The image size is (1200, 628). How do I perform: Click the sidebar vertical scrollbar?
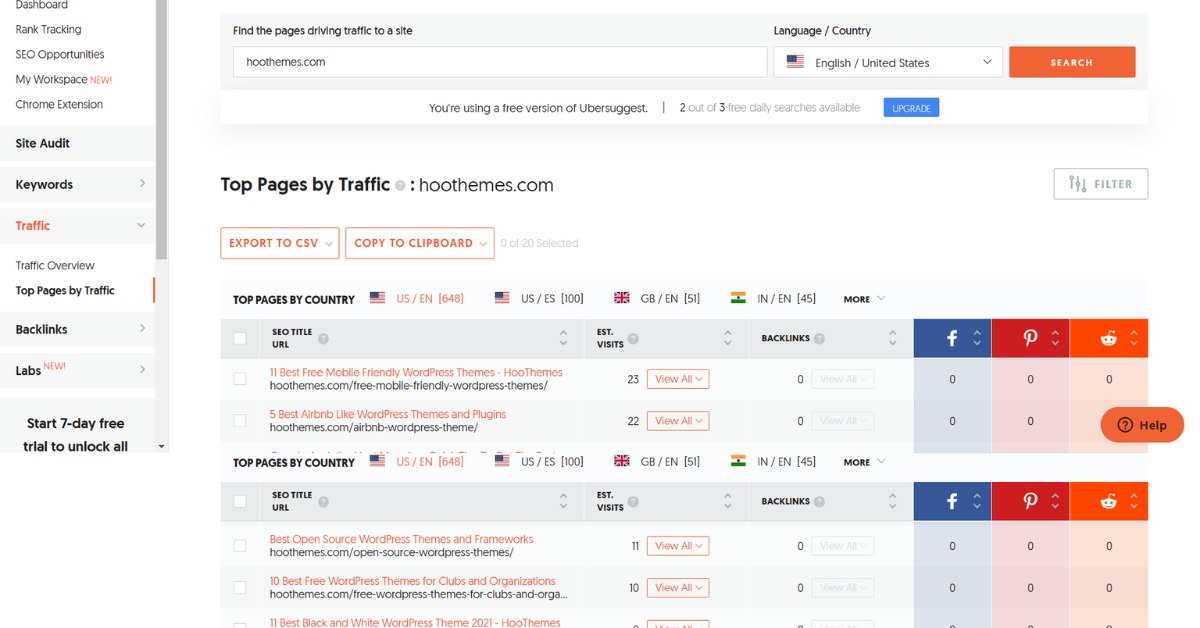coord(162,130)
